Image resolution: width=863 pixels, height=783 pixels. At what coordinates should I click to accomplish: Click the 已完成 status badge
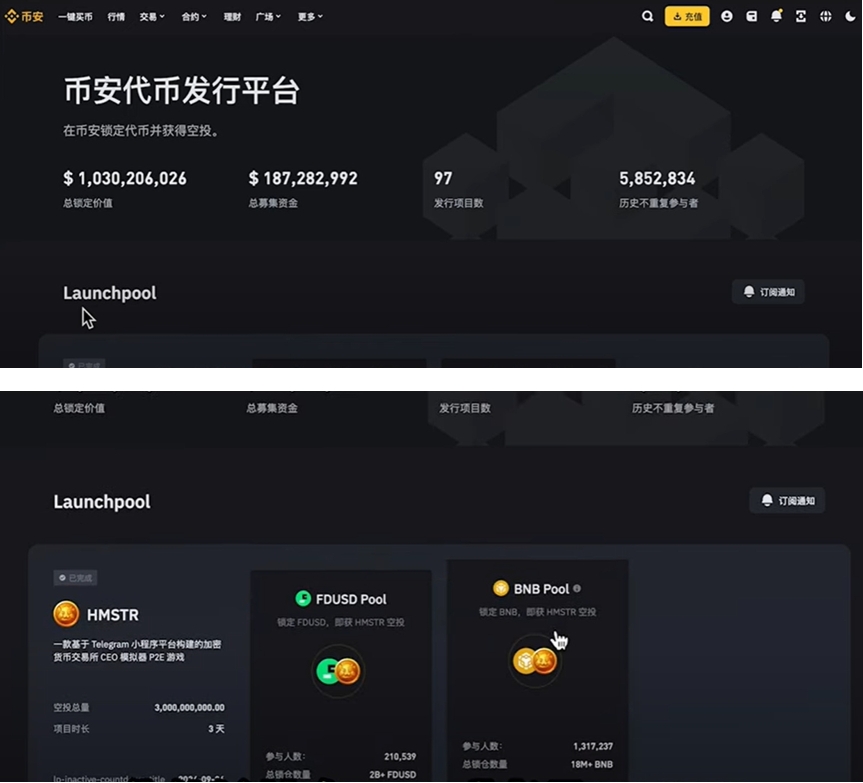[75, 578]
